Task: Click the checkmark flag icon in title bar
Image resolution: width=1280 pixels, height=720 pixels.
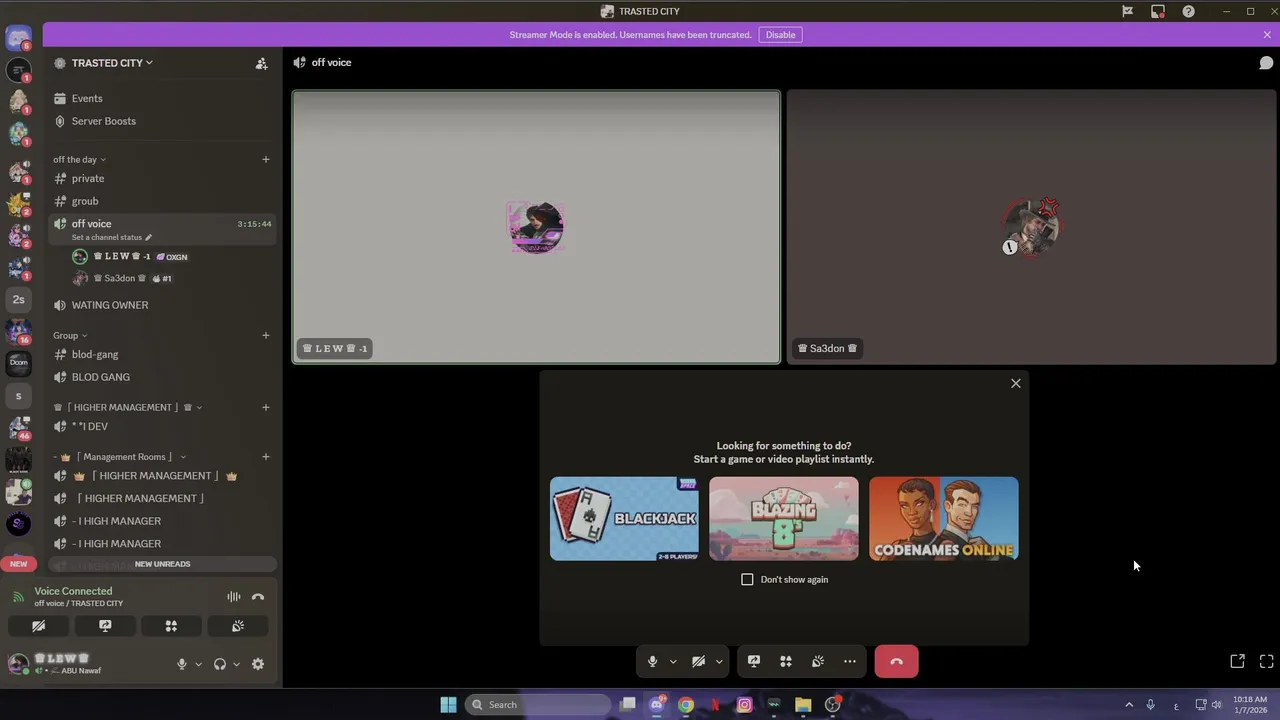Action: [x=1127, y=11]
